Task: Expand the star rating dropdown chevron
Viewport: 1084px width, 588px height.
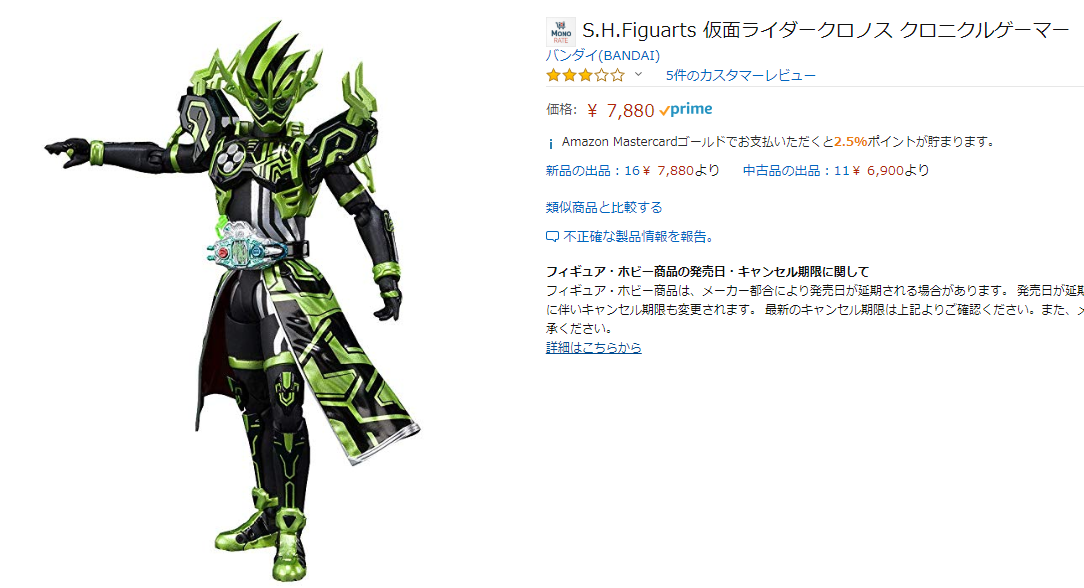Action: click(638, 75)
